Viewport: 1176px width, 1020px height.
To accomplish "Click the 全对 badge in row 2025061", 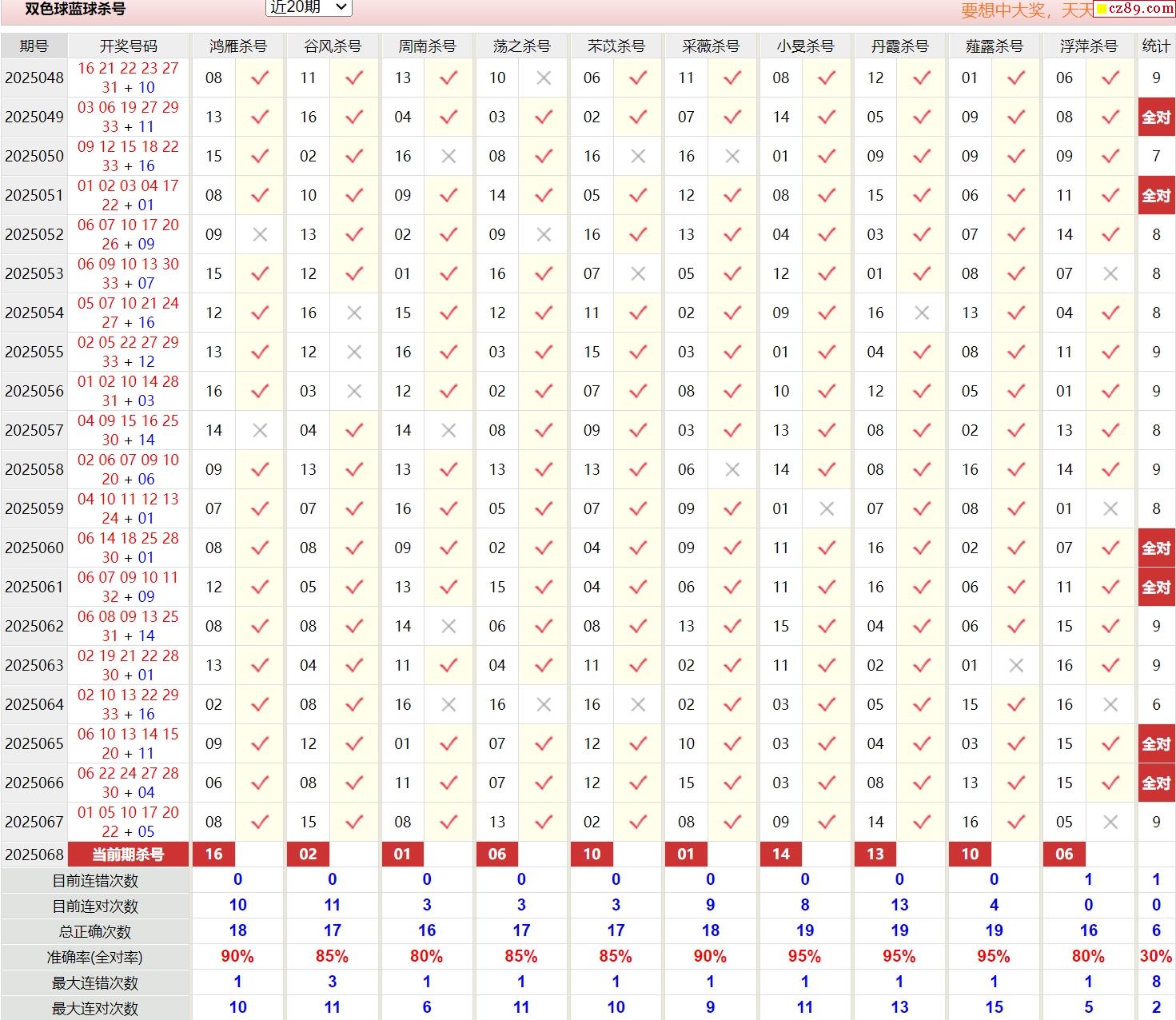I will 1156,587.
